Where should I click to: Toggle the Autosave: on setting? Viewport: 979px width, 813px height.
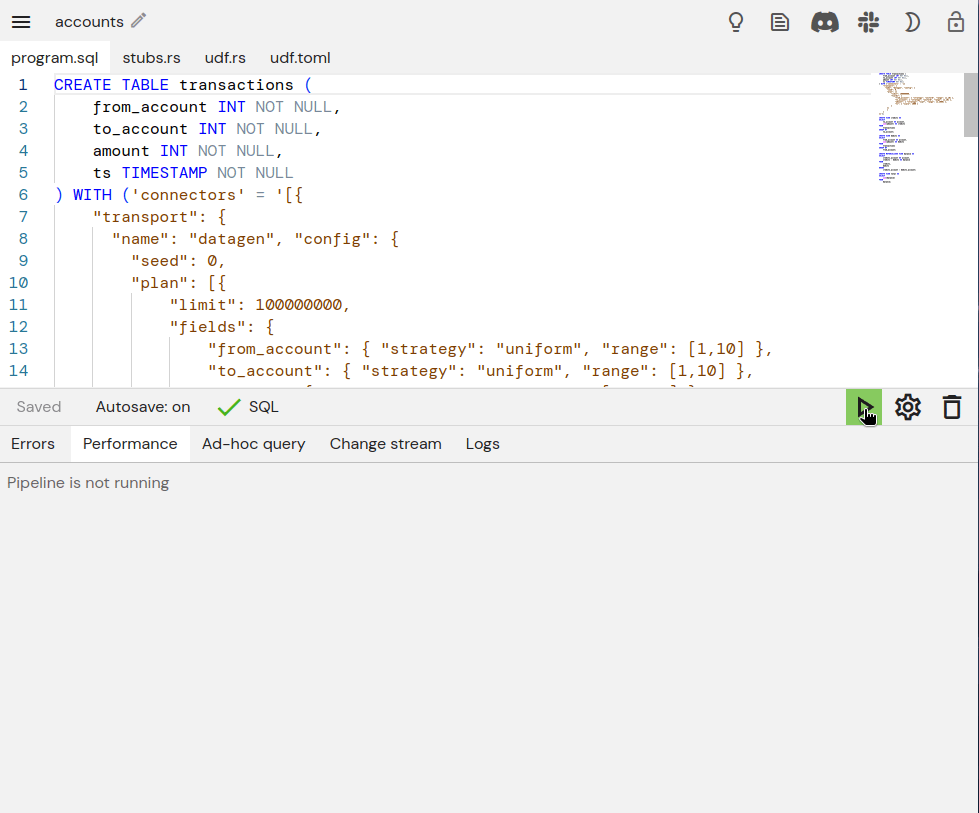click(143, 407)
